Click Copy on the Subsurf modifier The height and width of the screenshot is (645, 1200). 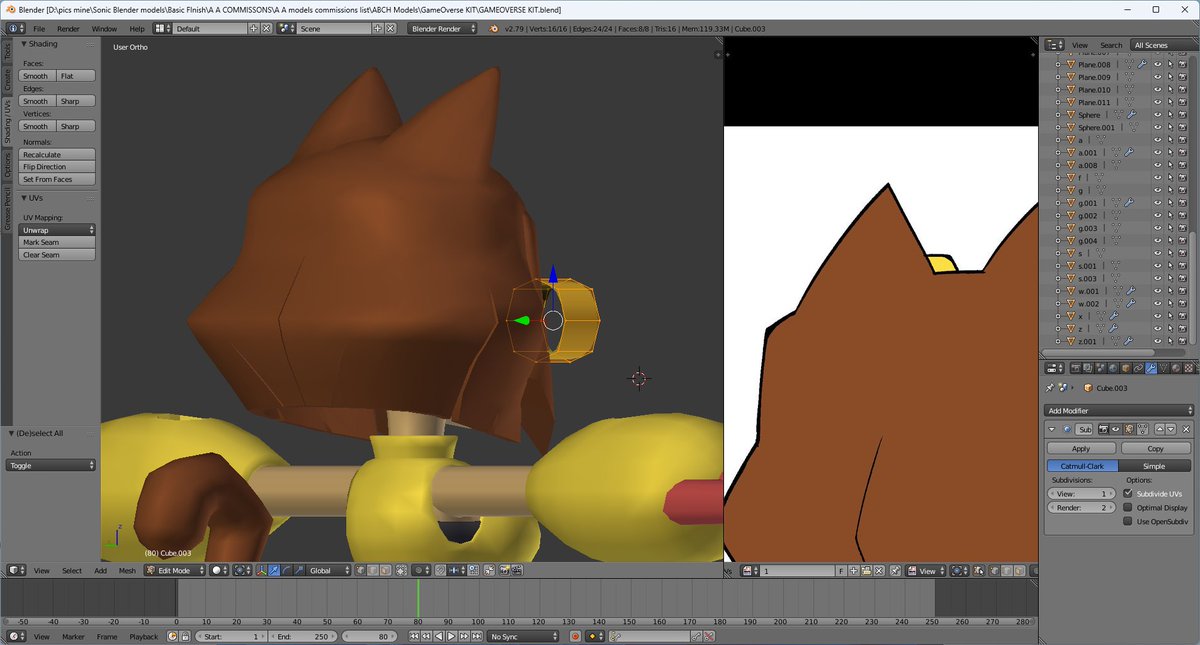(1156, 448)
